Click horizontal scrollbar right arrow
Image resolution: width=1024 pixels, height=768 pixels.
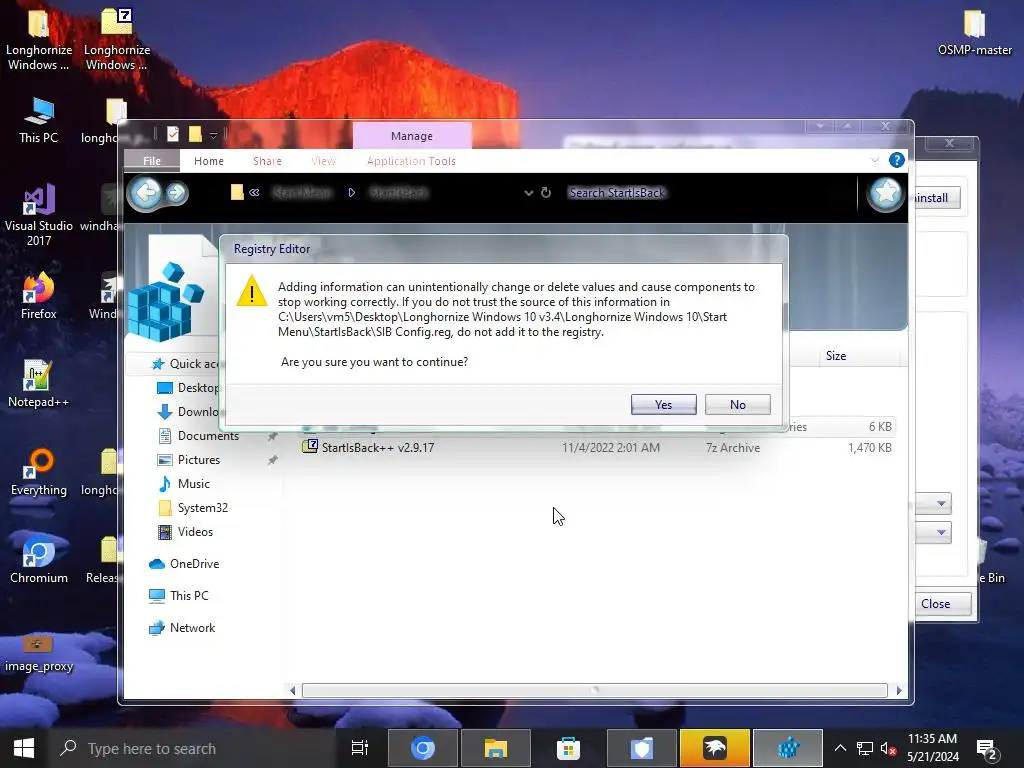tap(899, 690)
